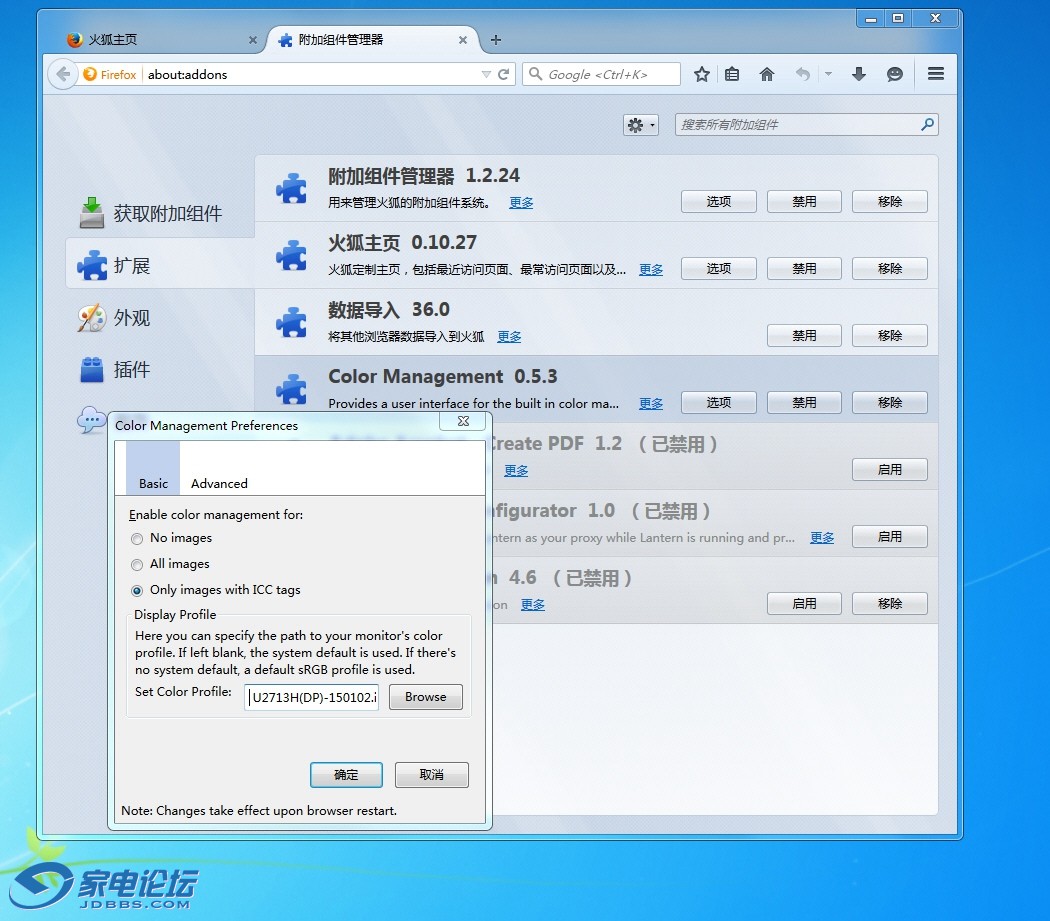Open the hamburger menu icon

(x=936, y=74)
